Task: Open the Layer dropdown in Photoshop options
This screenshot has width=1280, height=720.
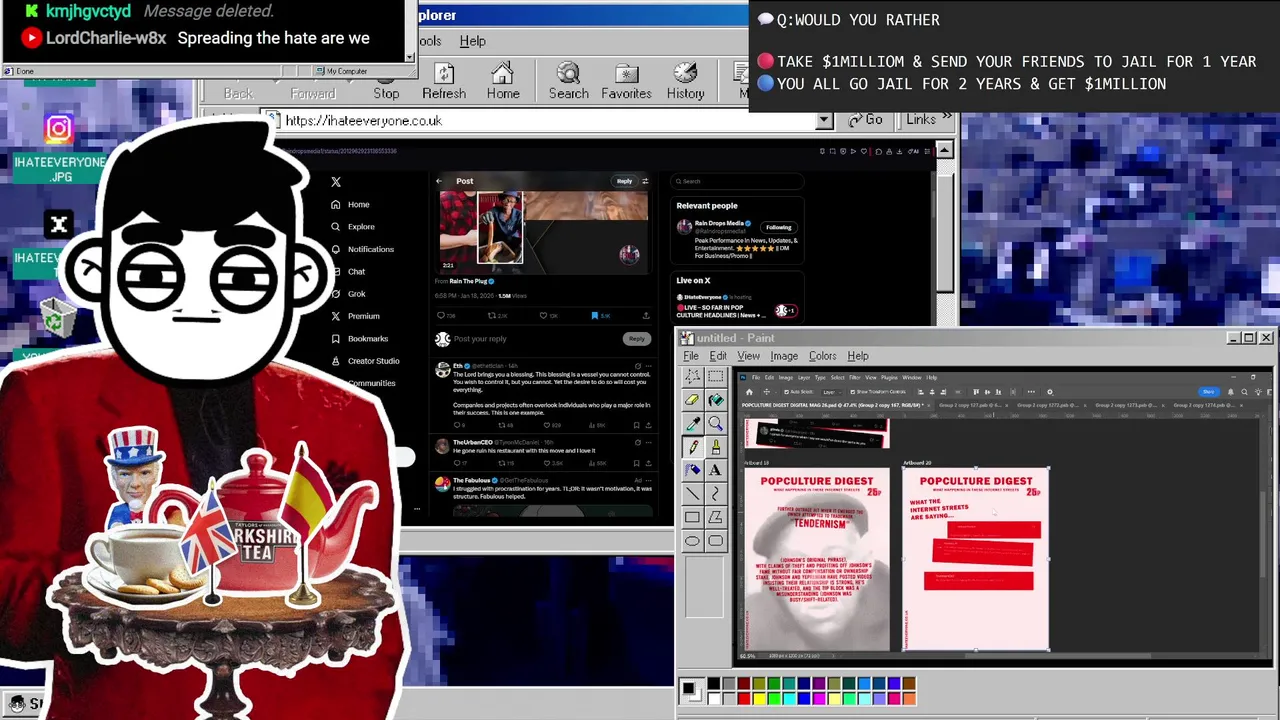Action: [831, 392]
